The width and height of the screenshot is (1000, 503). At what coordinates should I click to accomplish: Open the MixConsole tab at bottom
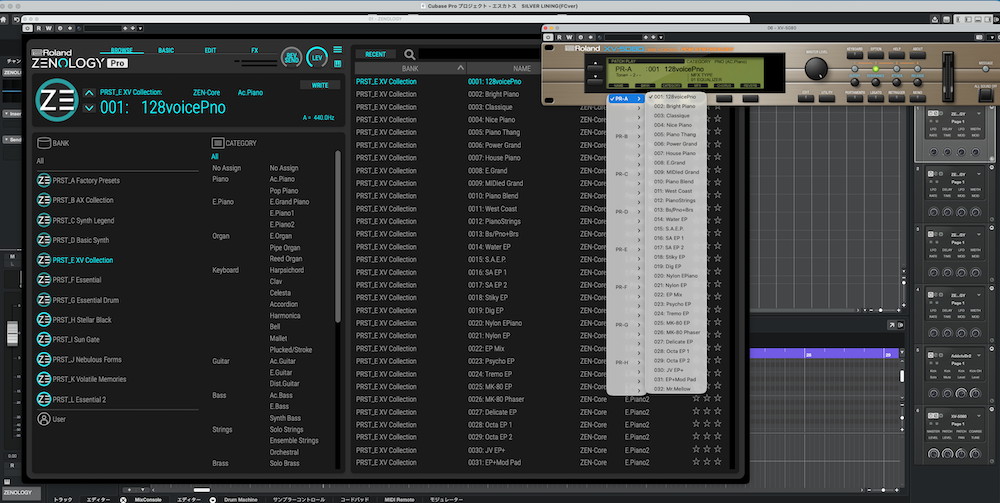148,500
